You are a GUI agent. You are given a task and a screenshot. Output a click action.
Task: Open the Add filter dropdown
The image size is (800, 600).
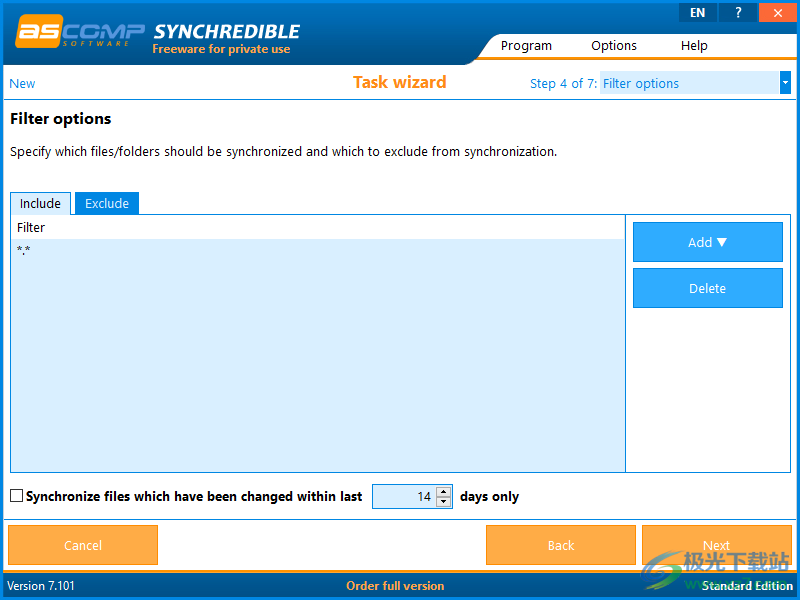[707, 241]
